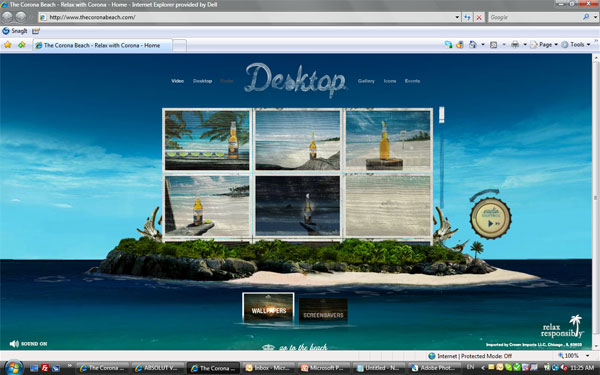Open the search provider dropdown arrow
Image resolution: width=600 pixels, height=375 pixels.
(595, 17)
